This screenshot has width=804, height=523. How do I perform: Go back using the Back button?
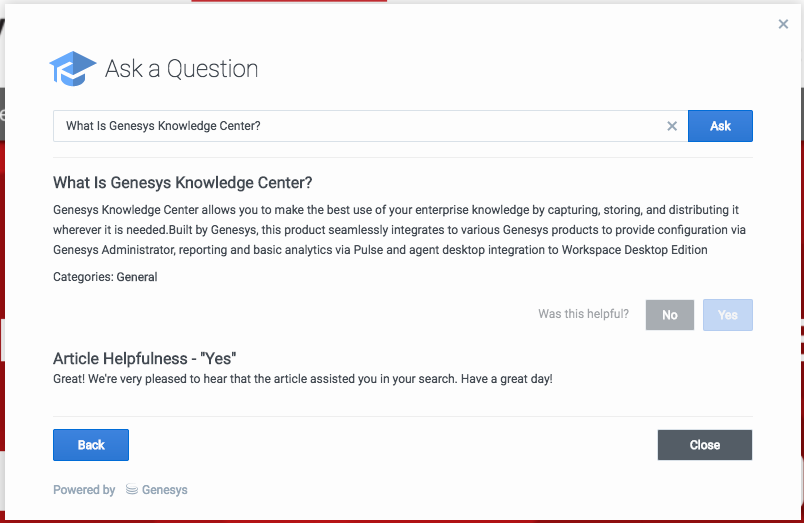(x=91, y=445)
